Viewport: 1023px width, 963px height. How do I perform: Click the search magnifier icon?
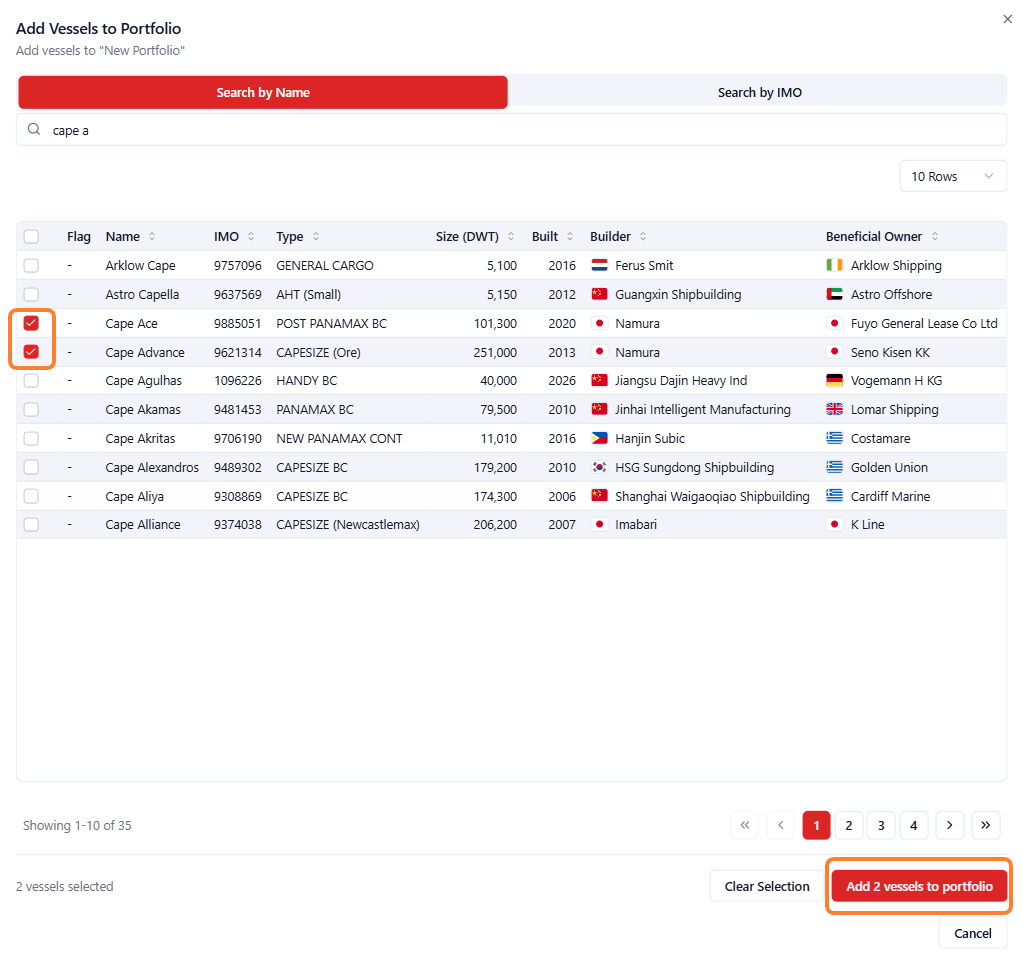[x=33, y=129]
